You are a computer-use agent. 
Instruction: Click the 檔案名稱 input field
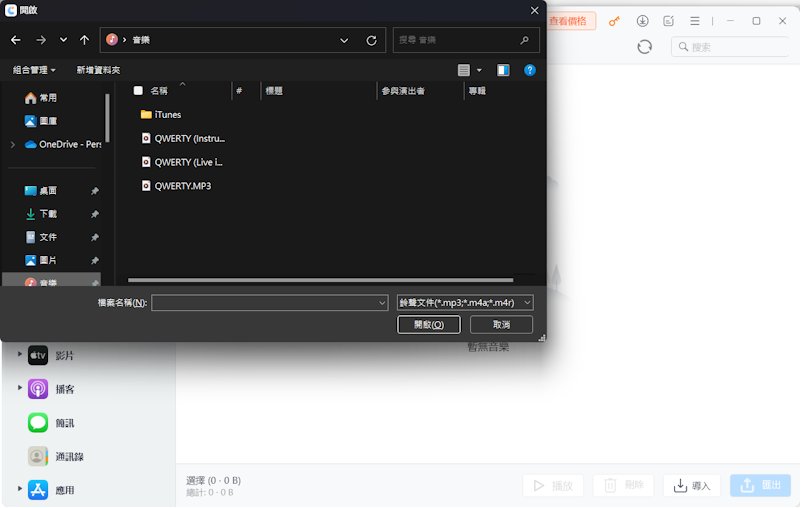[x=265, y=303]
